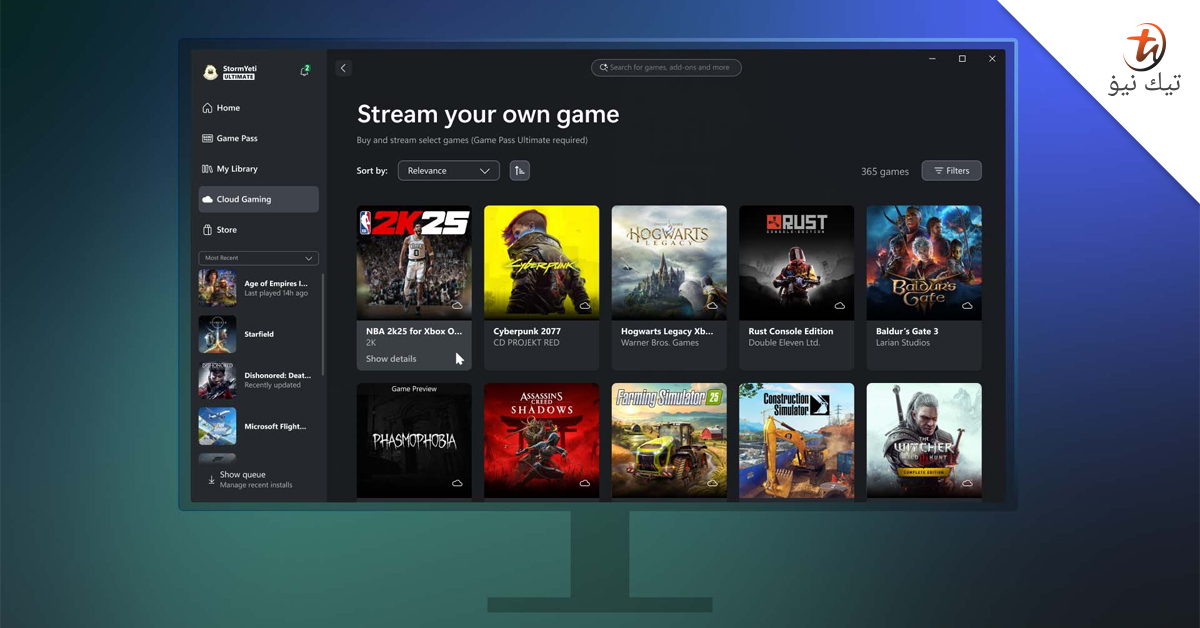This screenshot has height=628, width=1200.
Task: Open the Relevance sort dropdown
Action: [448, 170]
